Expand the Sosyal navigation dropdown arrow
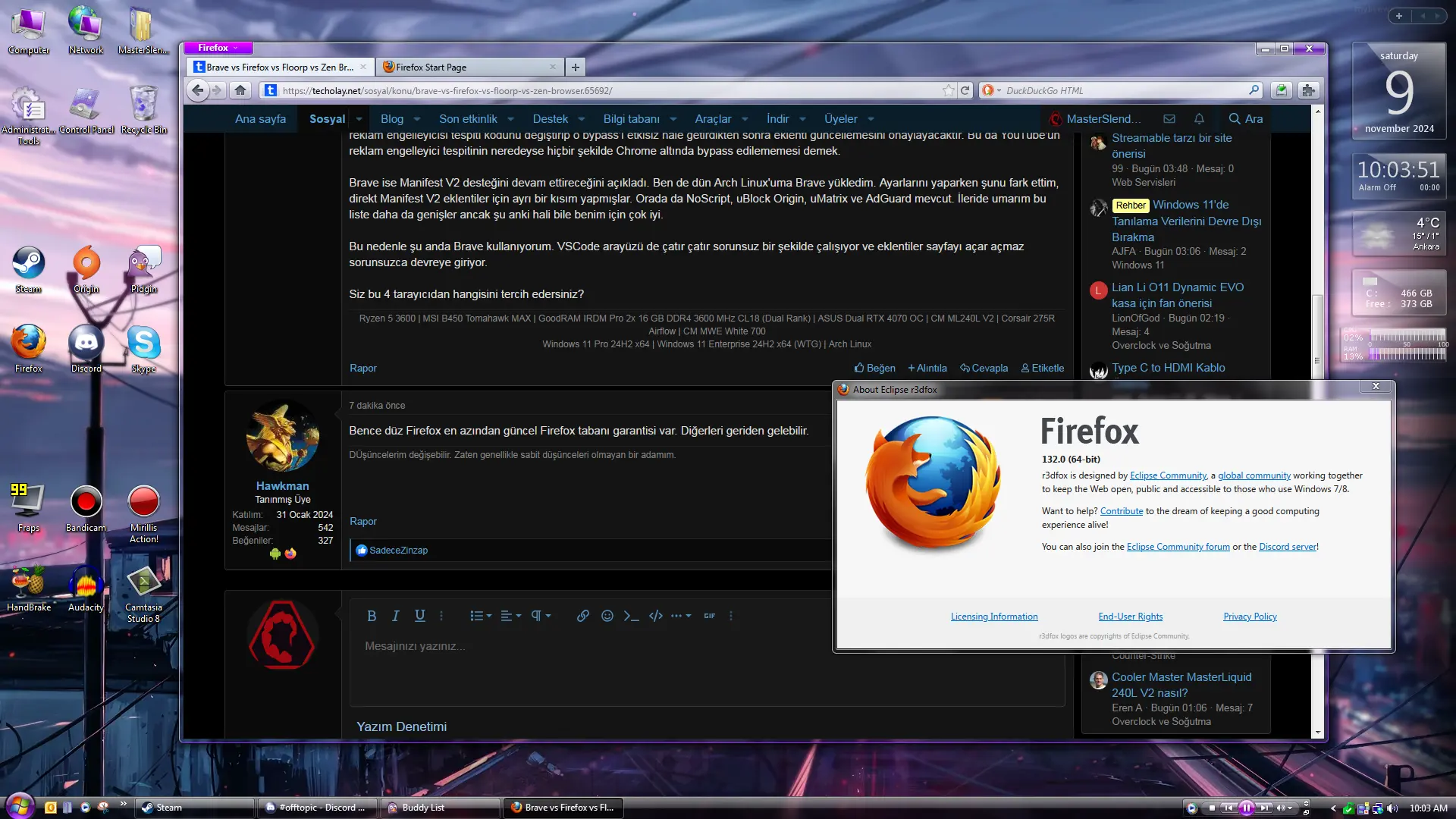 point(359,119)
